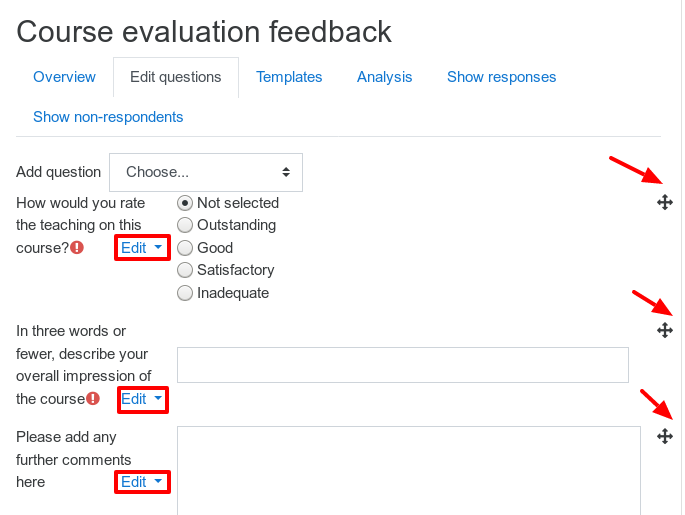The height and width of the screenshot is (515, 685).
Task: Switch to the Overview tab
Action: click(x=64, y=77)
